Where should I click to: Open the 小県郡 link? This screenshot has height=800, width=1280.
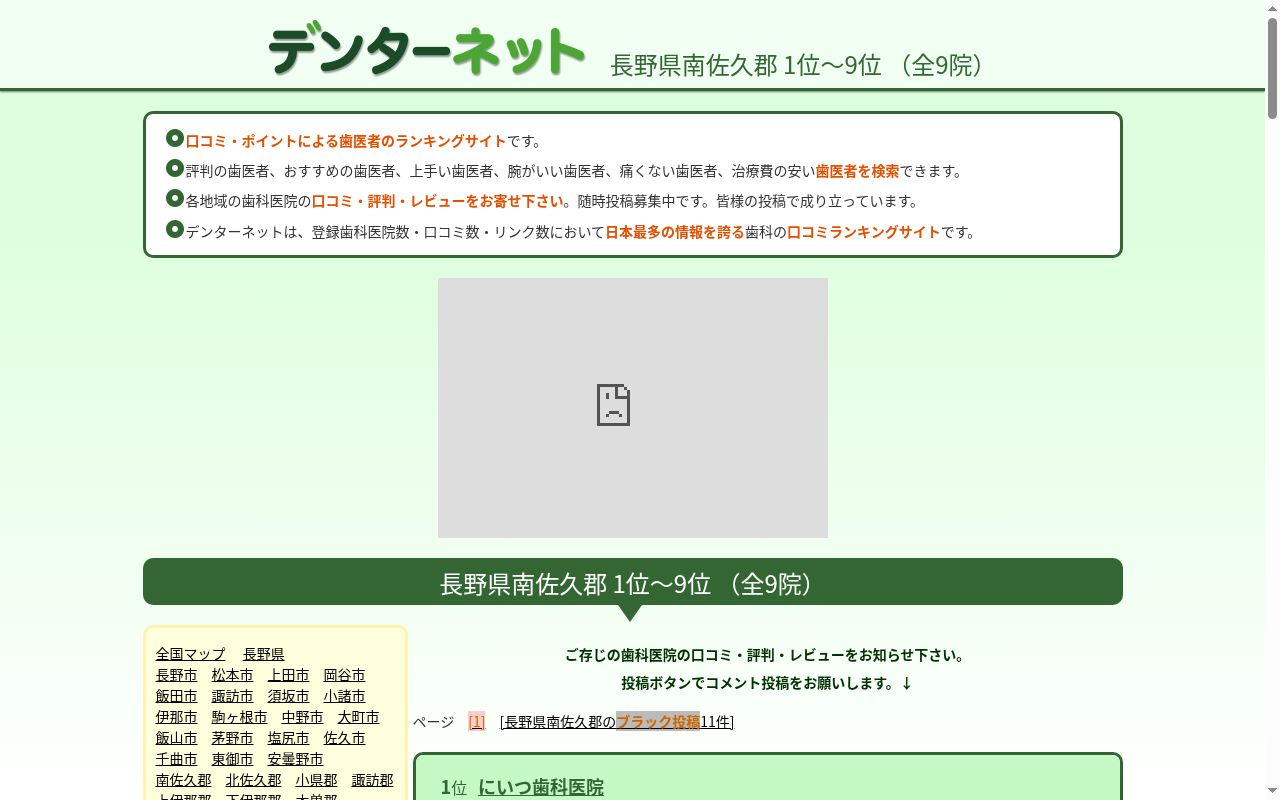tap(317, 780)
